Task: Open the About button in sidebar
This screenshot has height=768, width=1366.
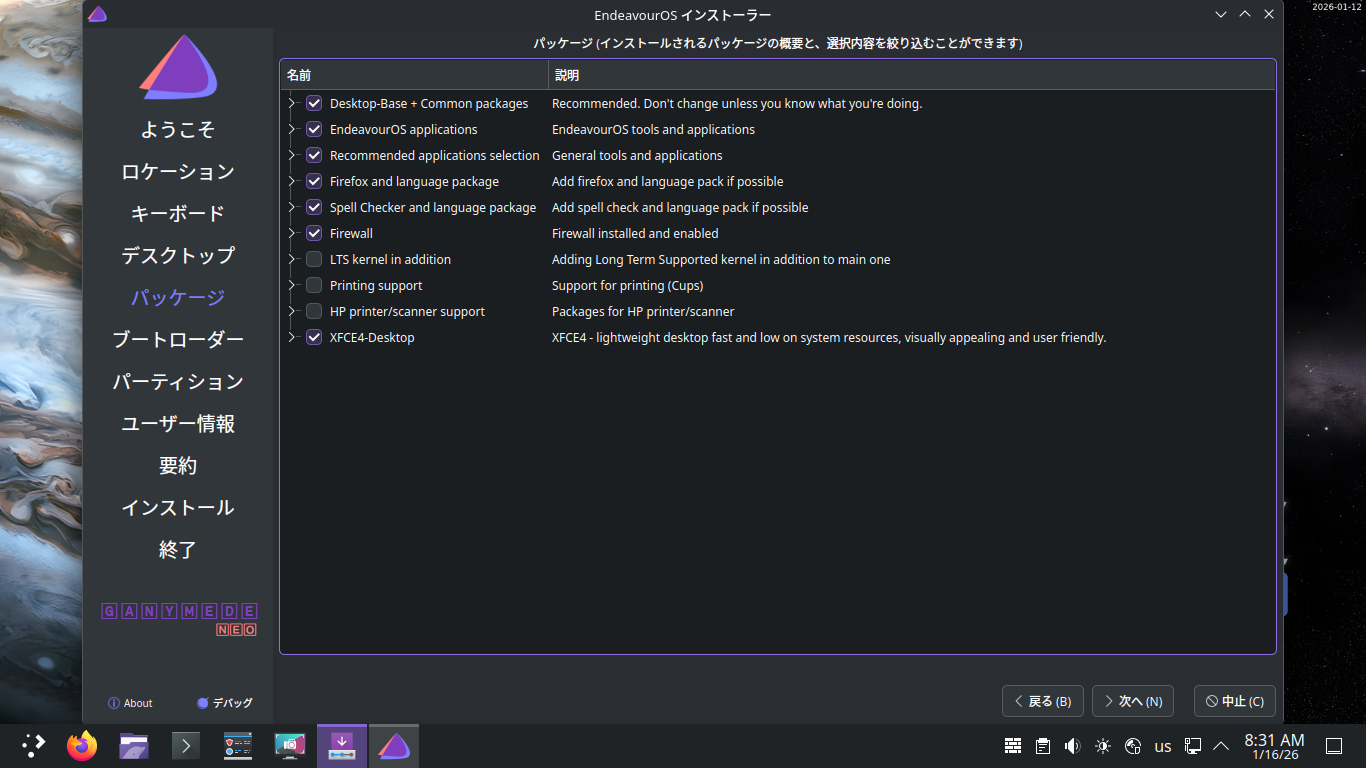Action: point(130,703)
